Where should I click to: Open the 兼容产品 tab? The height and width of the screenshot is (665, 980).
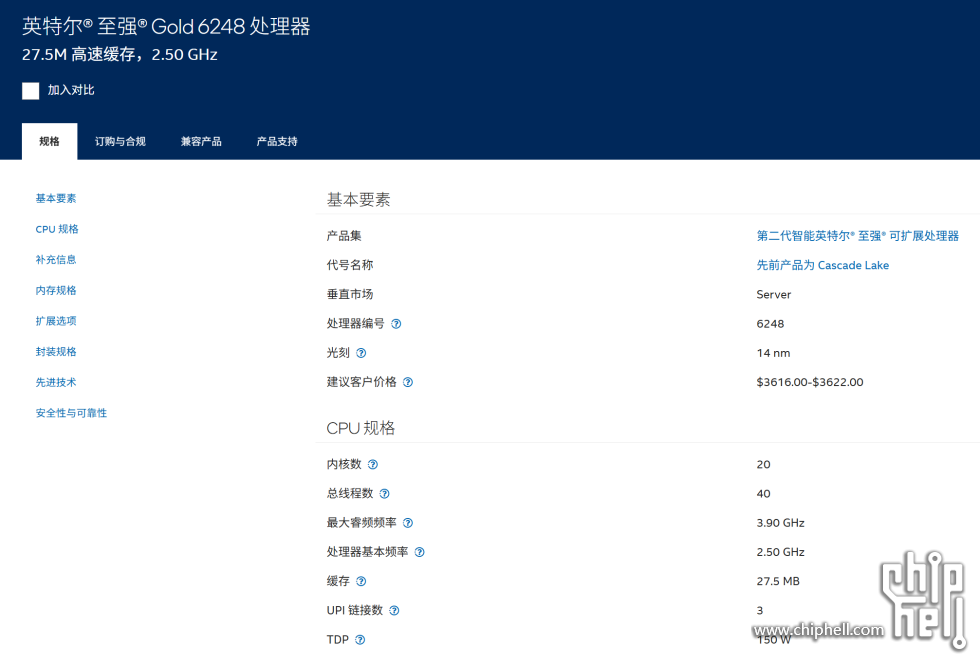tap(201, 141)
